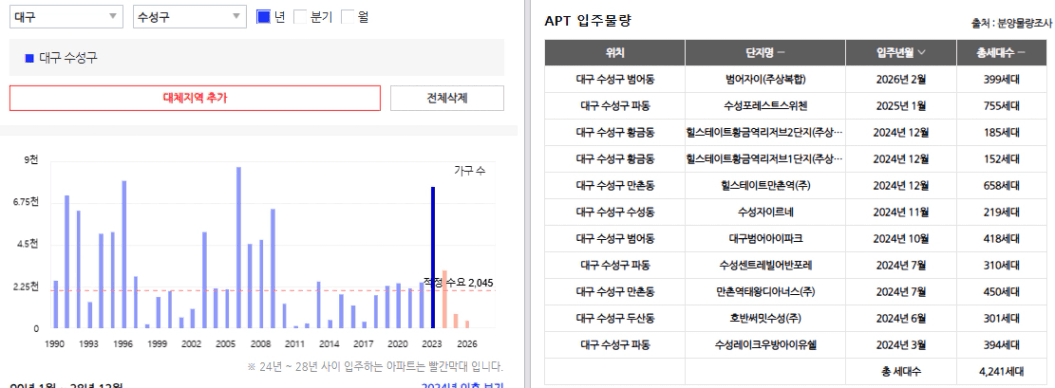Sort by 단지명 column header

tap(765, 52)
